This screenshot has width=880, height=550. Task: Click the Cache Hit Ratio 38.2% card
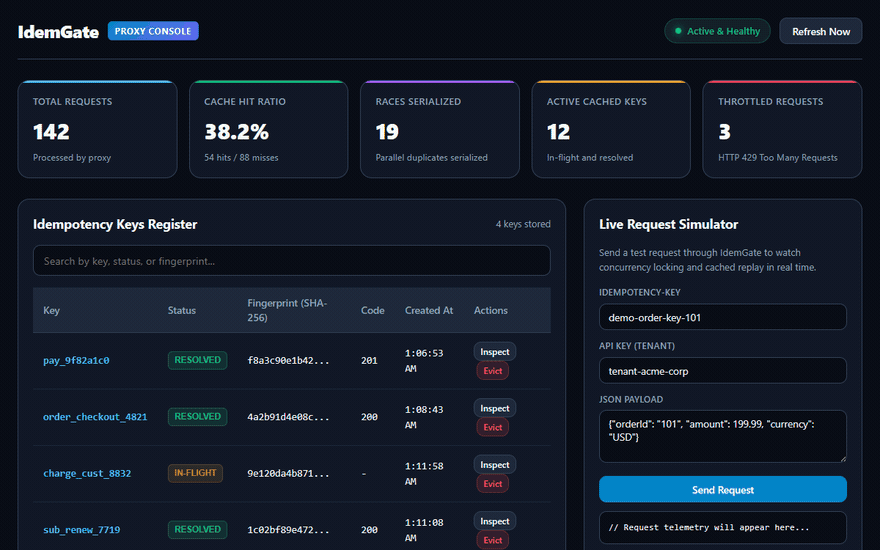(x=269, y=129)
